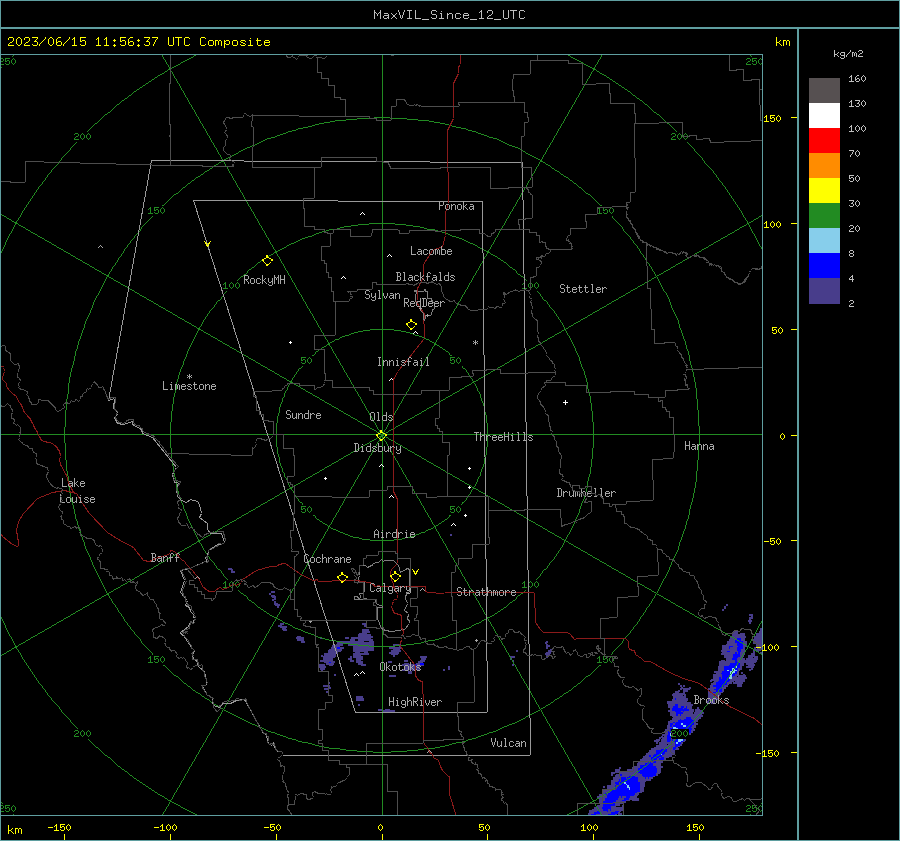900x841 pixels.
Task: Click the Drumheller town label
Action: click(586, 493)
